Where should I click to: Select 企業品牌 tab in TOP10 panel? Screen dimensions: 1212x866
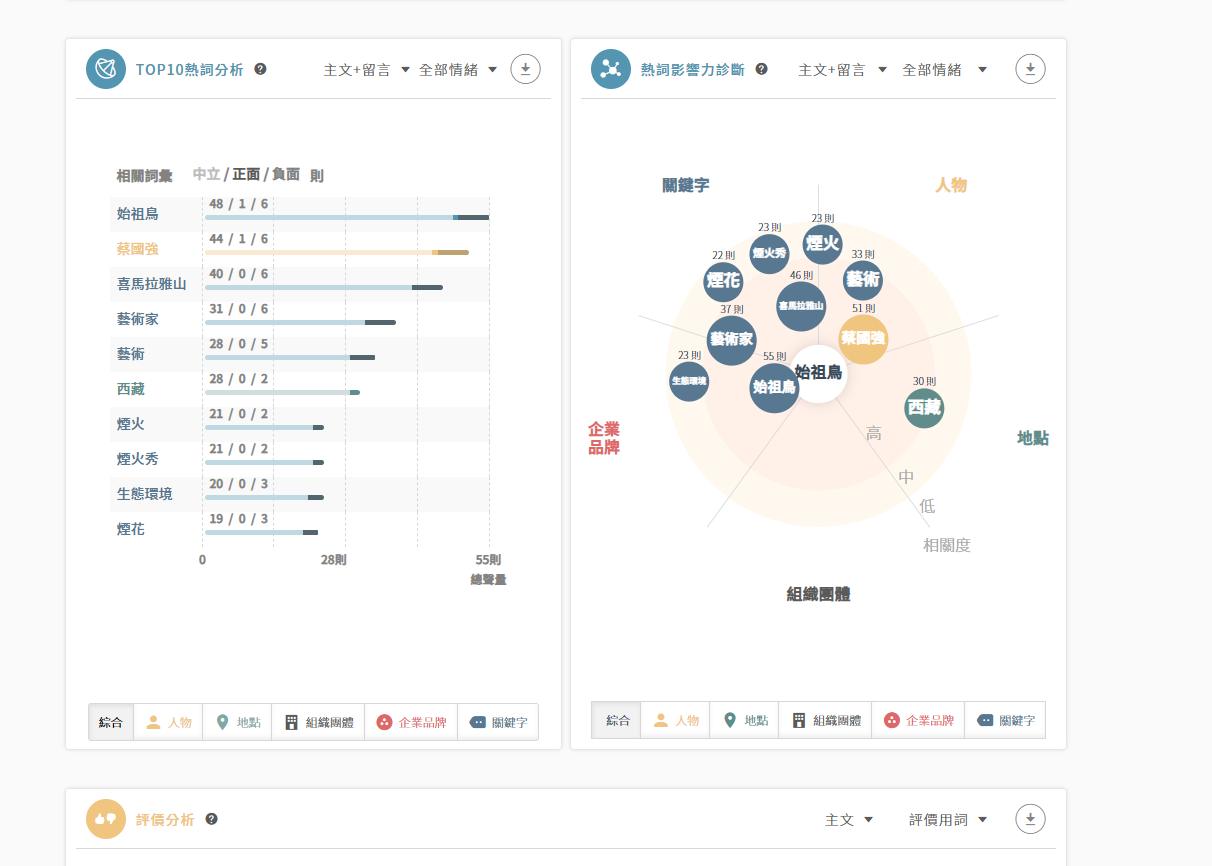(410, 722)
